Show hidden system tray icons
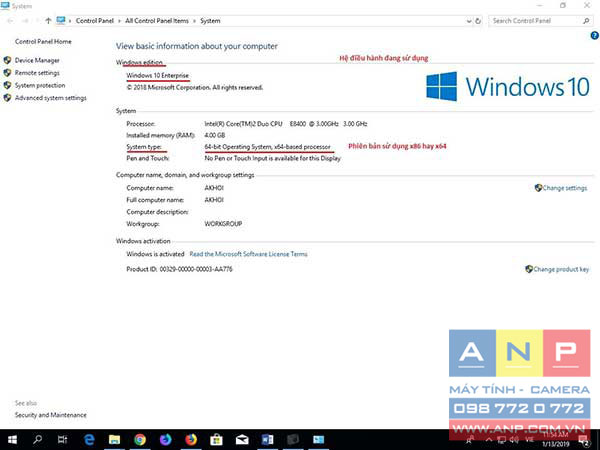600x450 pixels. tap(489, 440)
